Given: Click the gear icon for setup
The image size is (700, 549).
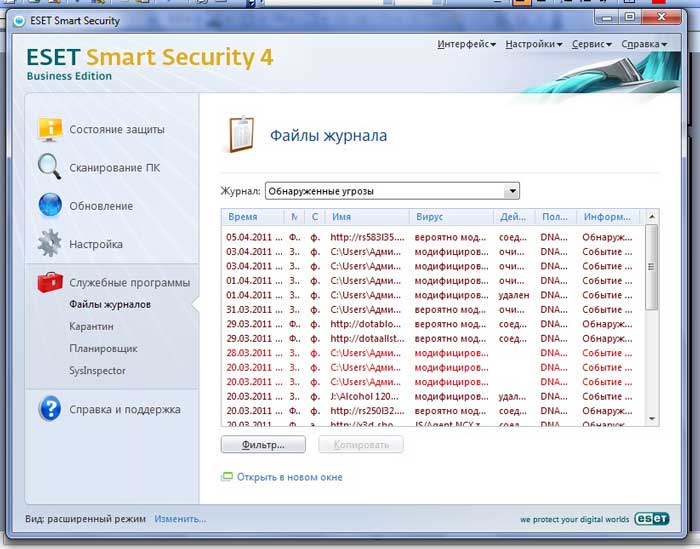Looking at the screenshot, I should click(50, 243).
